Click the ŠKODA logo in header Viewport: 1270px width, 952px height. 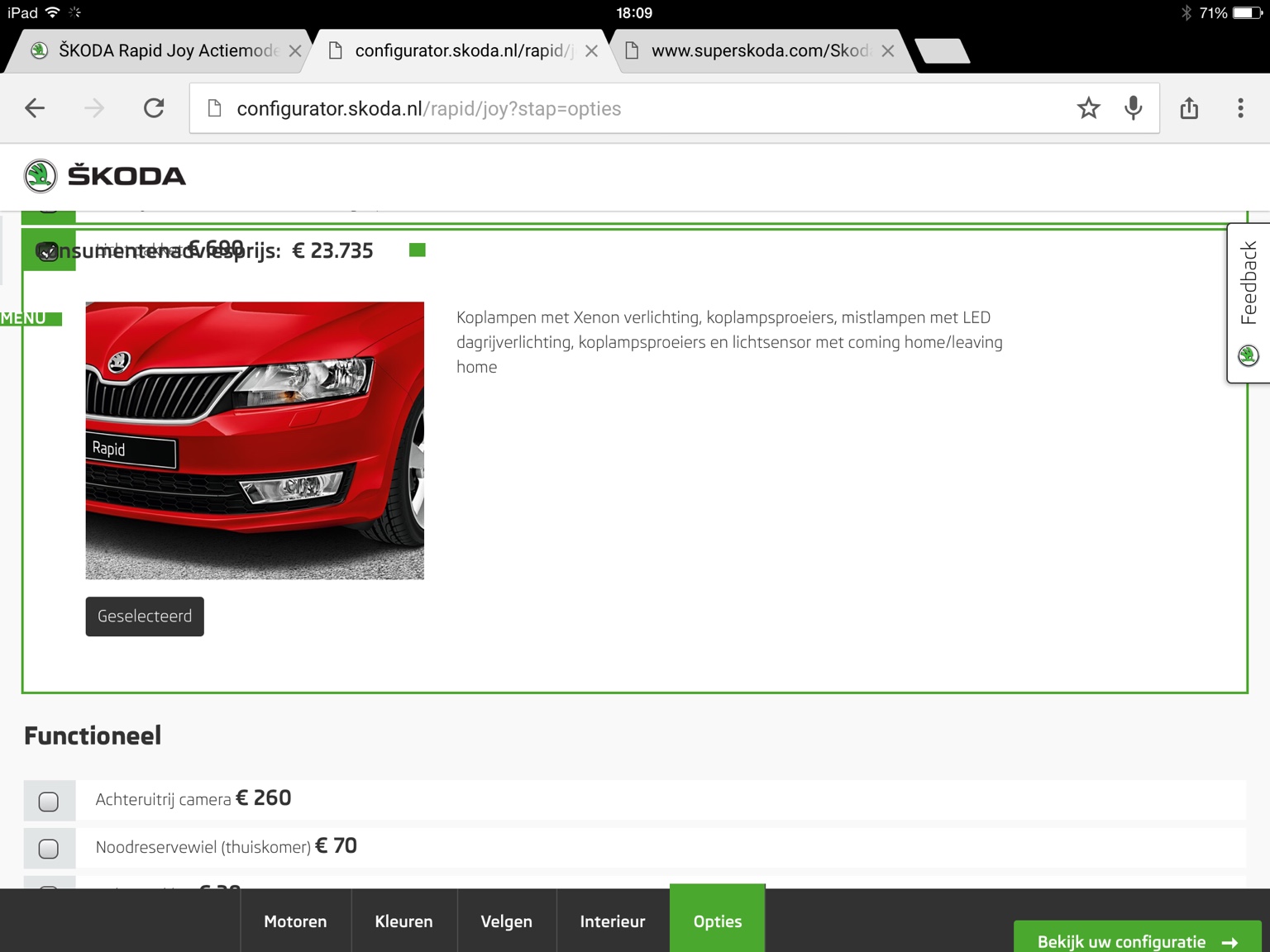(105, 176)
